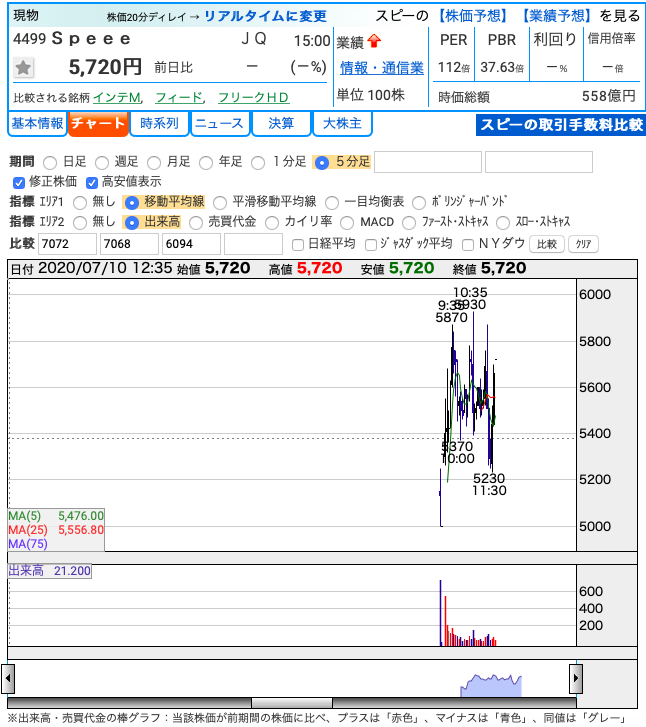The image size is (646, 727).
Task: Click the MA(25) legend value 5,556.80
Action: point(81,530)
